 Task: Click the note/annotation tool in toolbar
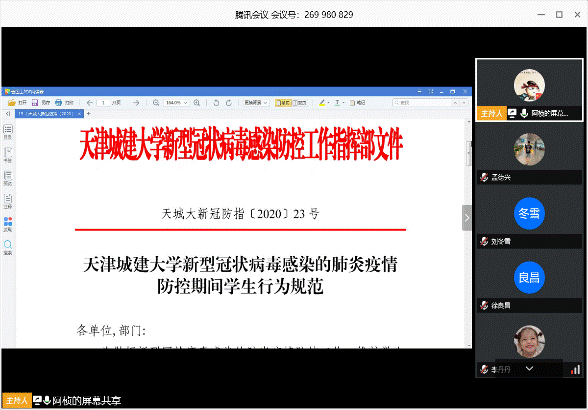[x=357, y=102]
